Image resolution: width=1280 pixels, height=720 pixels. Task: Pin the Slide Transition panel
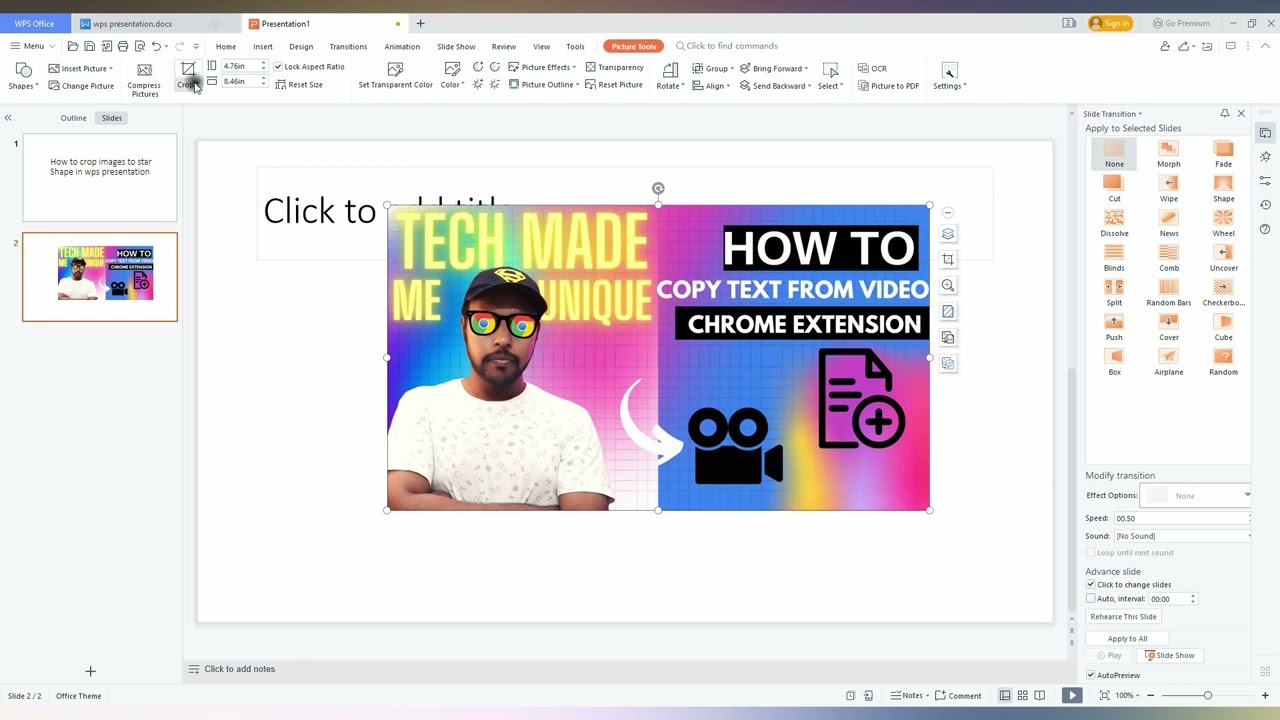pos(1224,114)
